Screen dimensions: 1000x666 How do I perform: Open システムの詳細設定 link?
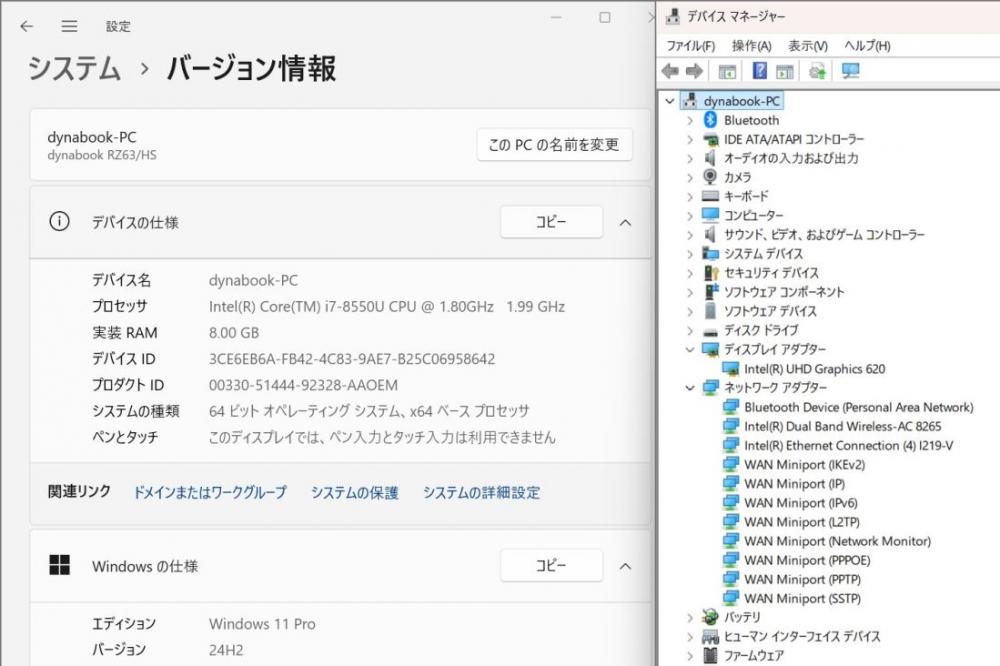coord(481,492)
